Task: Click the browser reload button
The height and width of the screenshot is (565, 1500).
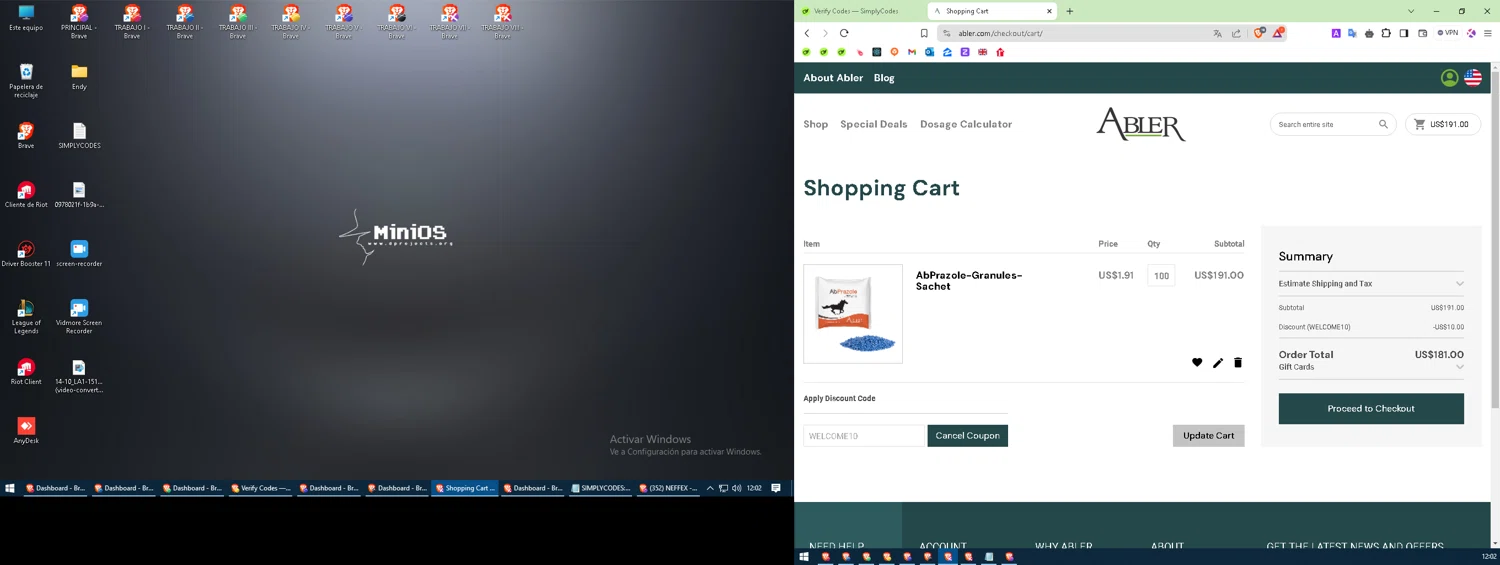Action: (844, 33)
